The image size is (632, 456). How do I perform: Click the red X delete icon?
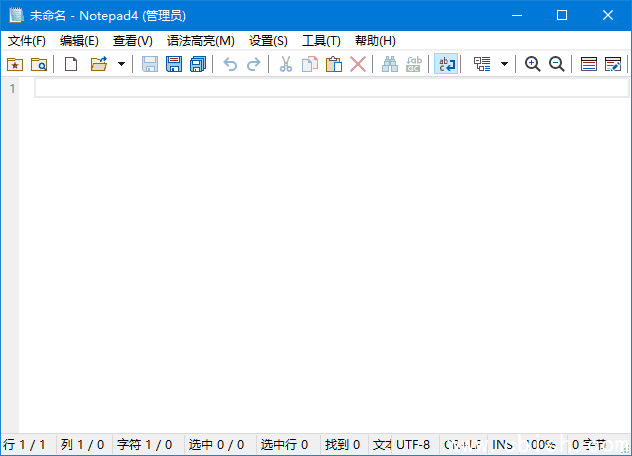(x=358, y=64)
